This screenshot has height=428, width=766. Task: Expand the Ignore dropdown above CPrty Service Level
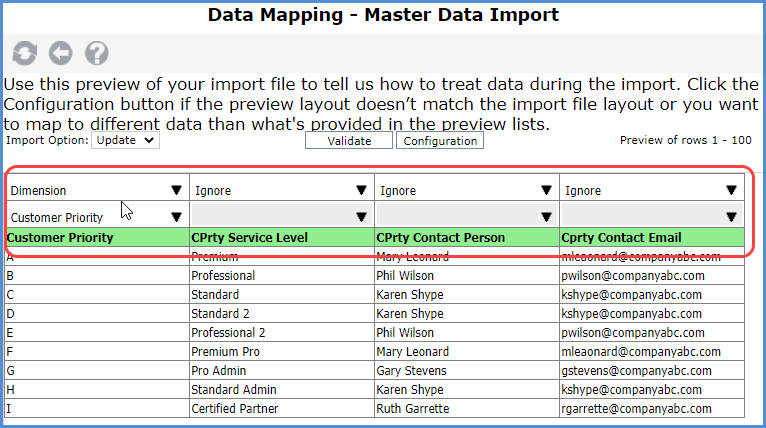(x=281, y=190)
